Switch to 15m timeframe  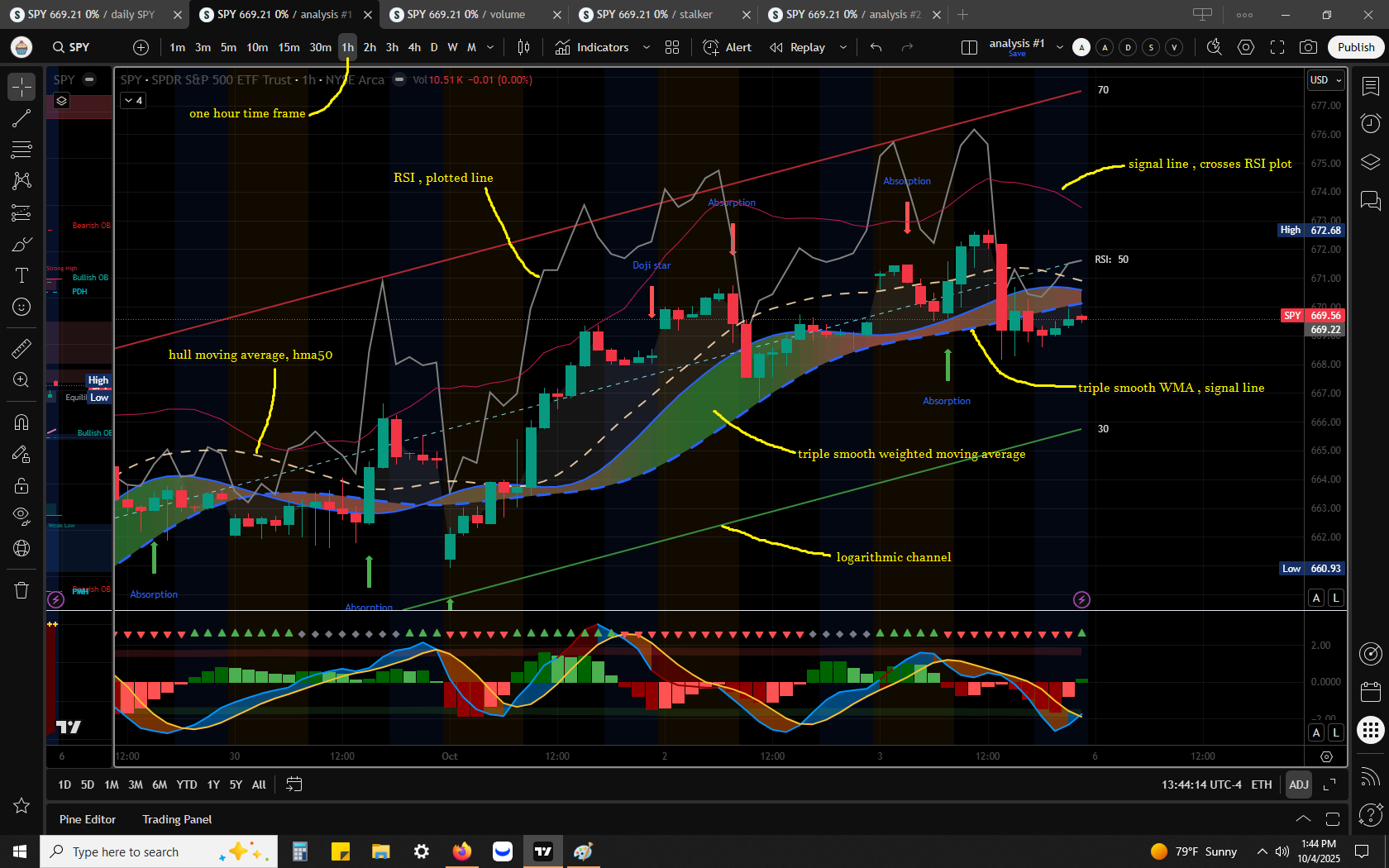point(289,47)
